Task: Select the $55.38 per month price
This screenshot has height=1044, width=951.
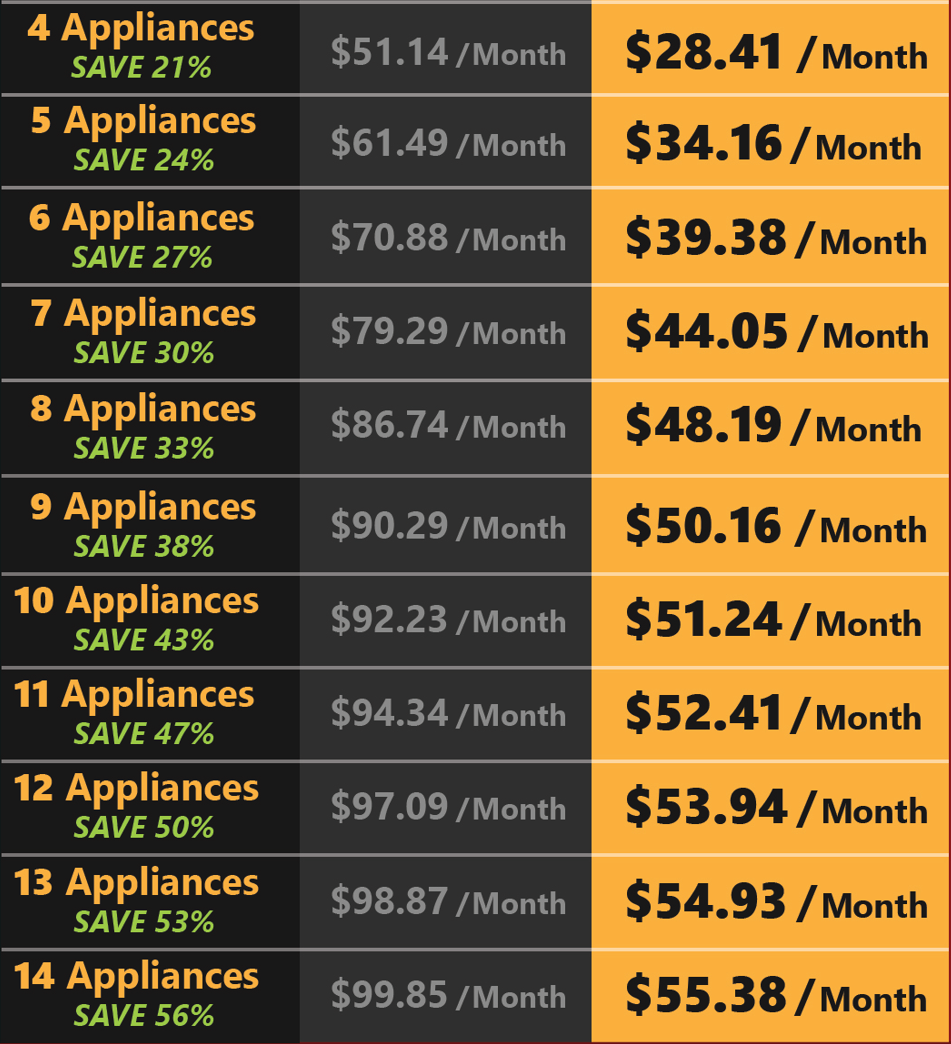Action: (775, 996)
